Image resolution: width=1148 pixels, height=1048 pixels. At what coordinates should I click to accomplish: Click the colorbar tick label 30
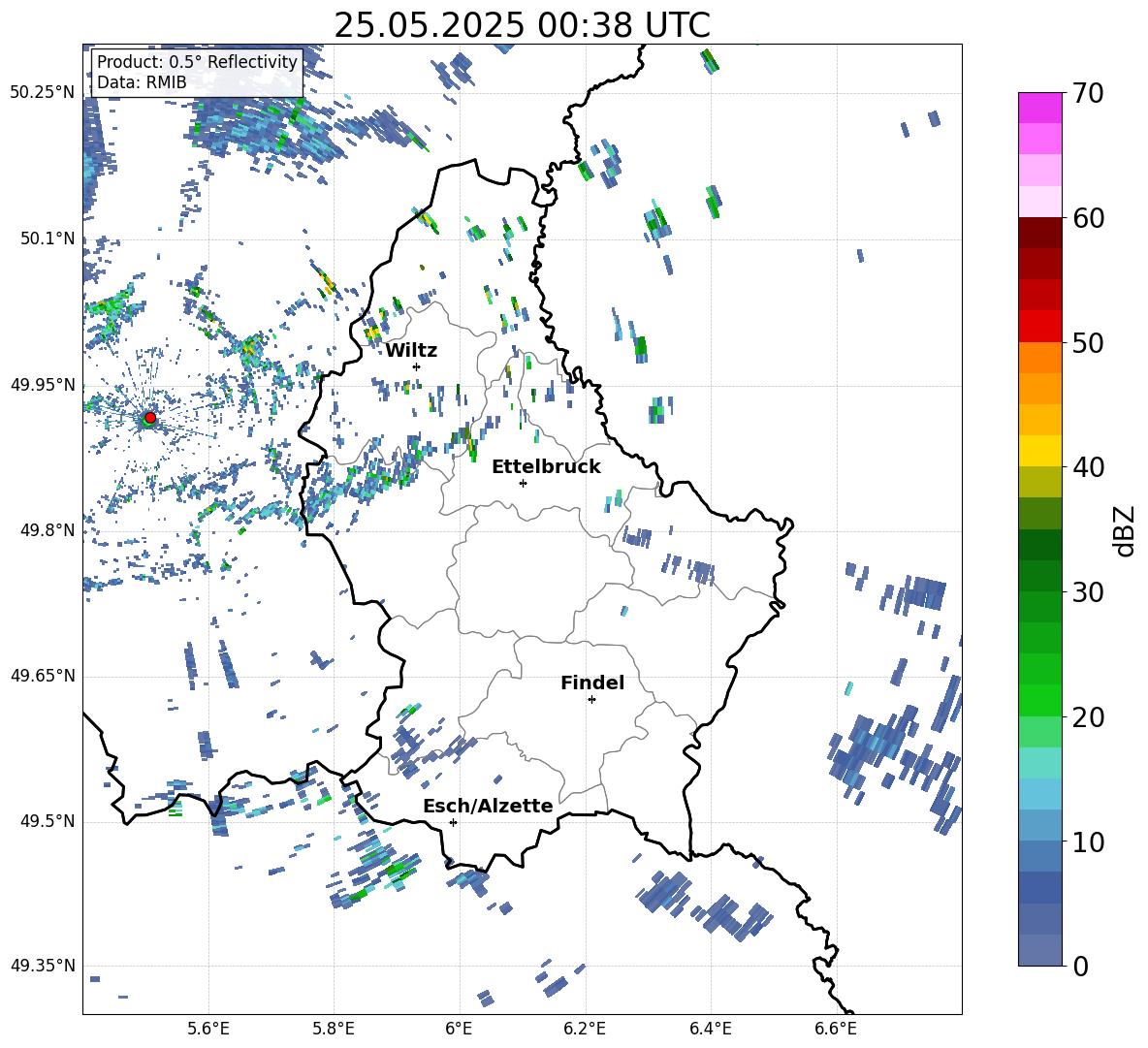pos(1087,592)
